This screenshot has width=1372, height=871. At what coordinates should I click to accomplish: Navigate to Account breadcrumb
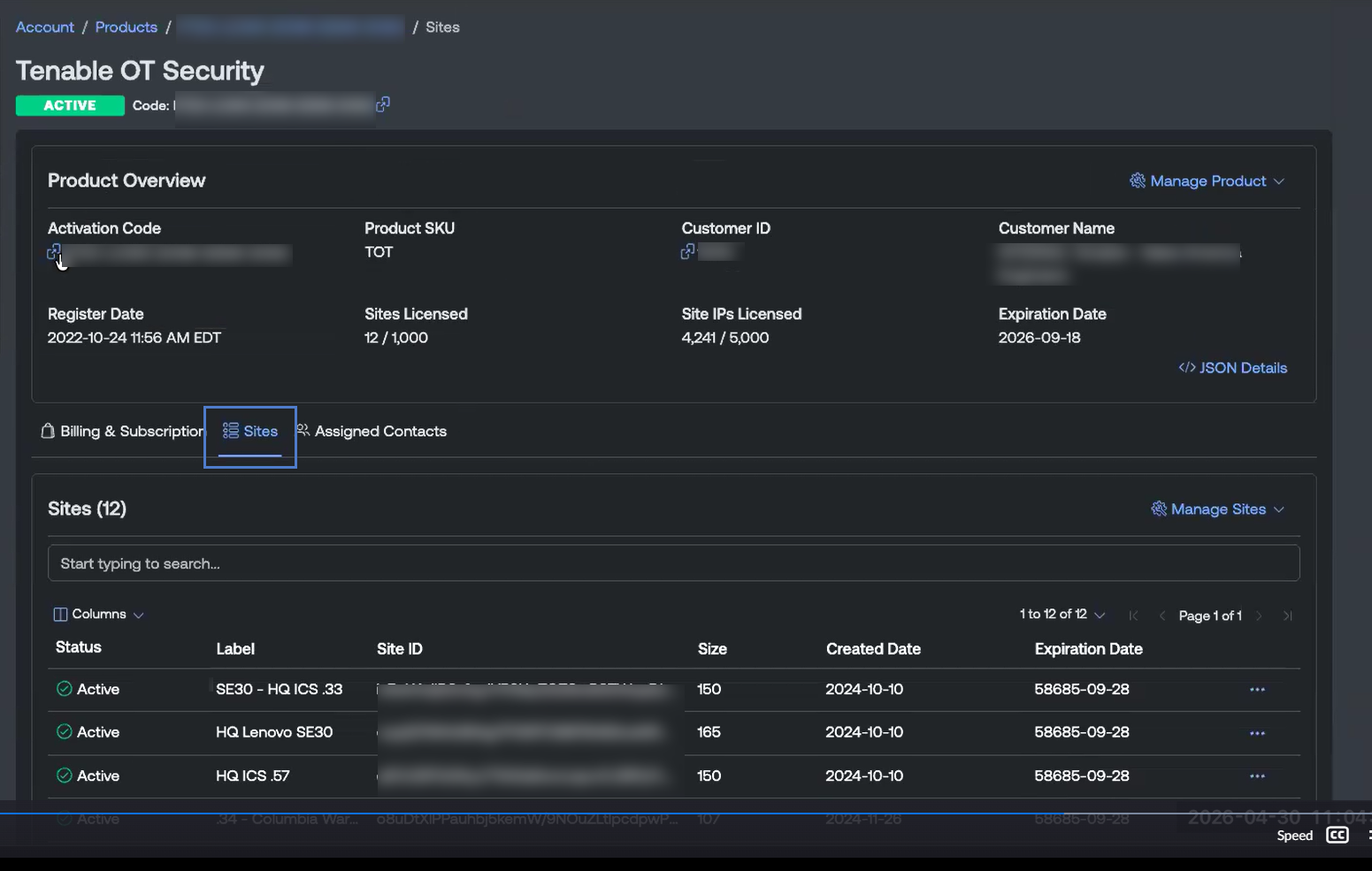[x=45, y=27]
